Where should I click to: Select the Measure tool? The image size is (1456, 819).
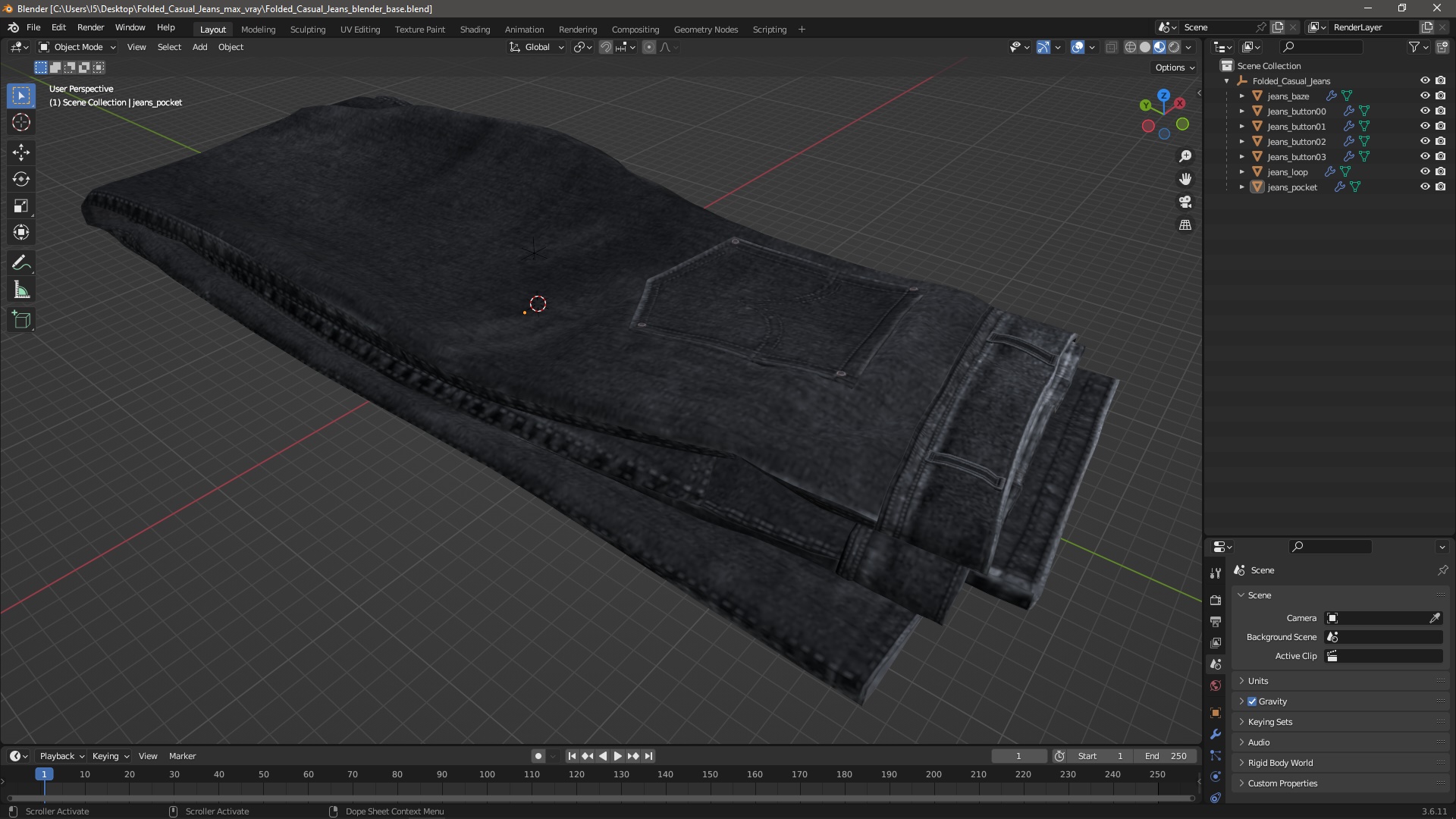21,290
